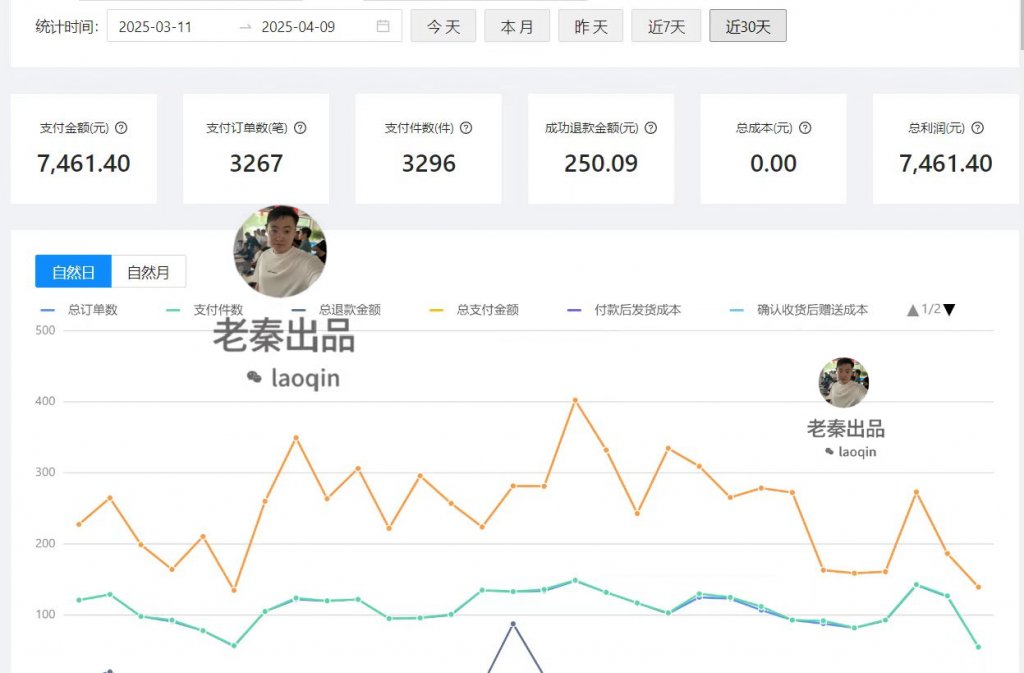Open the calendar icon in date picker
The image size is (1024, 673).
(x=383, y=26)
